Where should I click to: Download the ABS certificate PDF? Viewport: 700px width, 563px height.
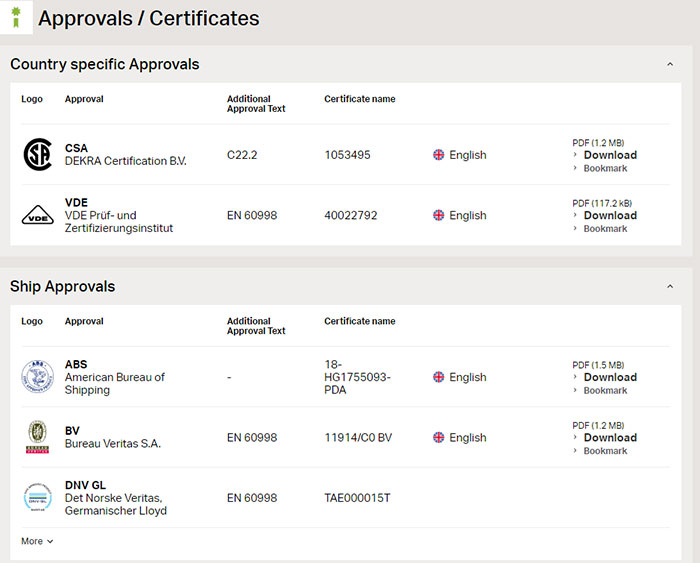click(x=610, y=377)
